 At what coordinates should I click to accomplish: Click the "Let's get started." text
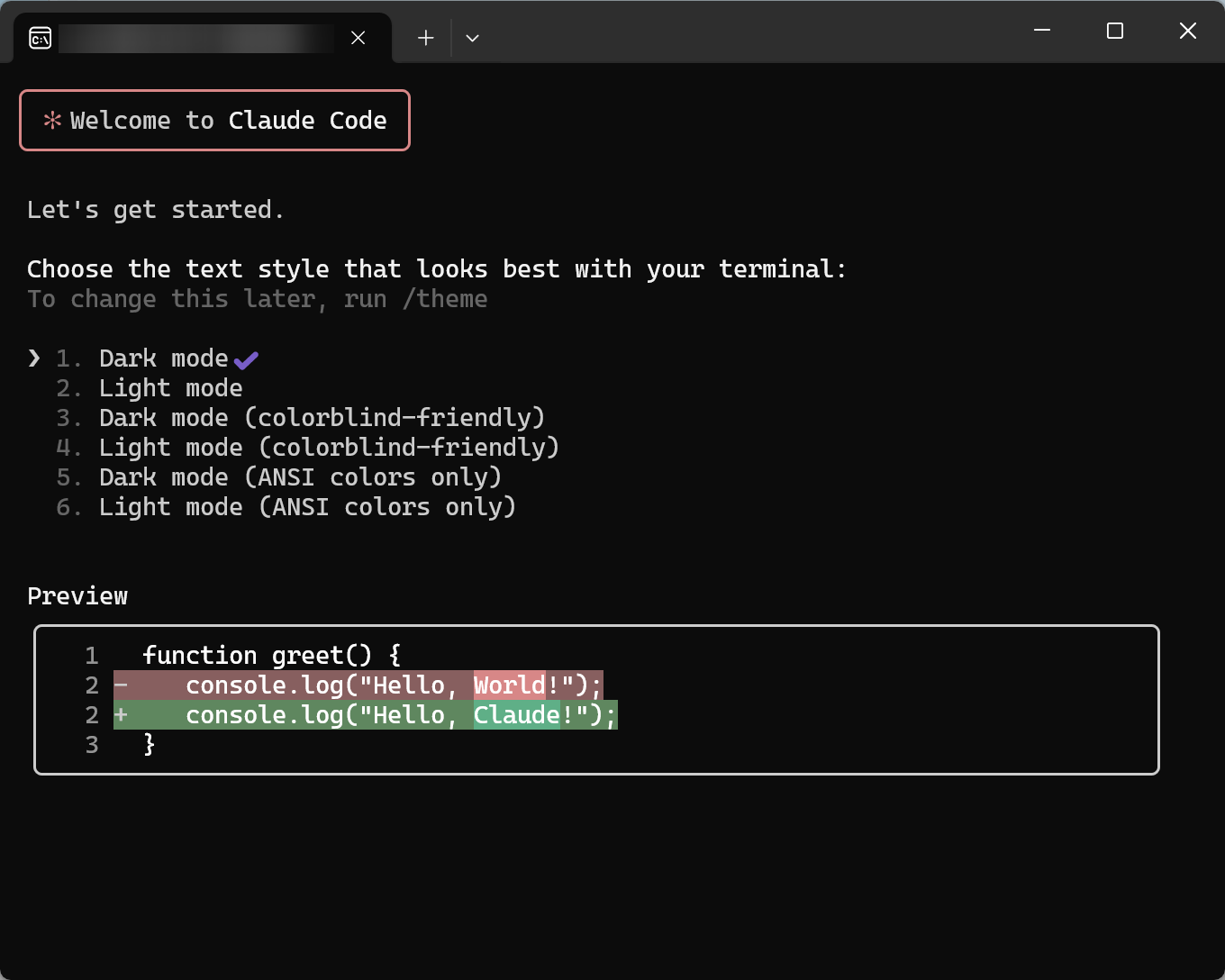point(156,210)
